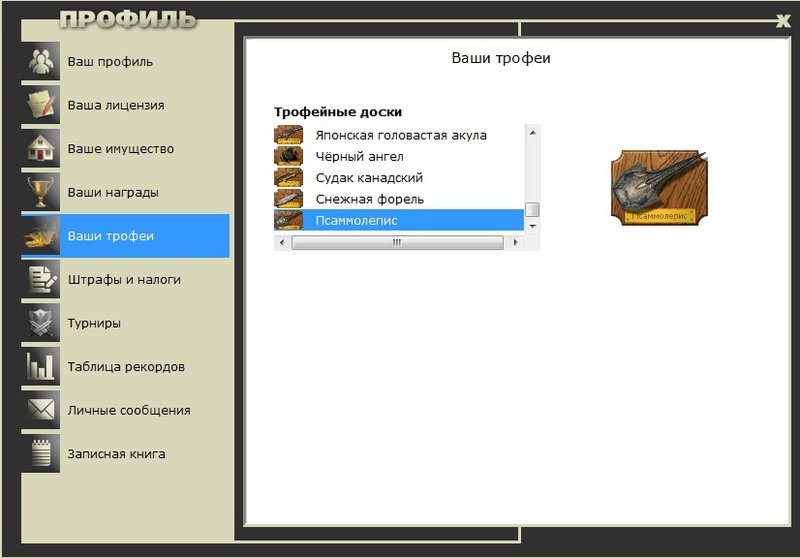800x558 pixels.
Task: Click the vertical scrollbar thumb
Action: 532,210
